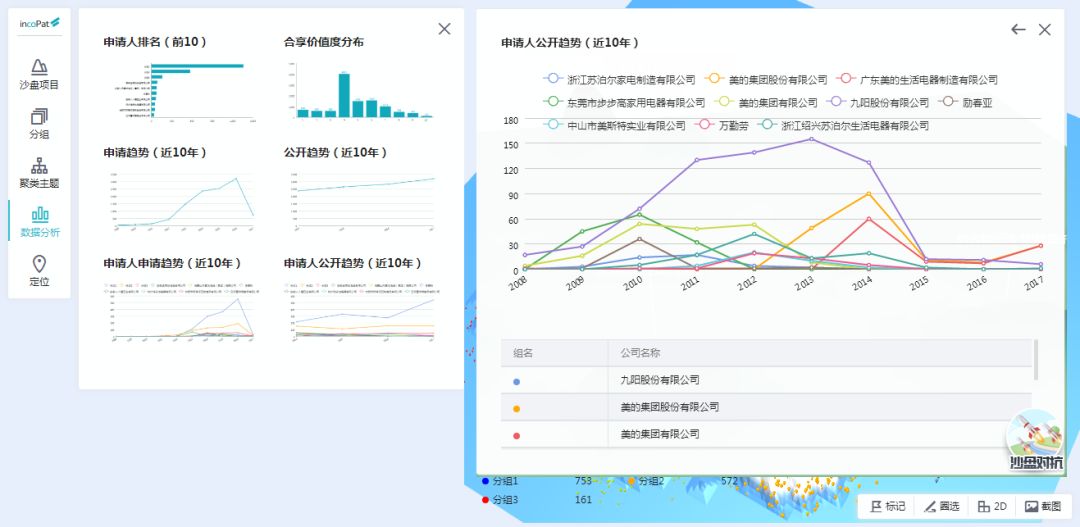
Task: Click the 标记 flag button
Action: 888,506
